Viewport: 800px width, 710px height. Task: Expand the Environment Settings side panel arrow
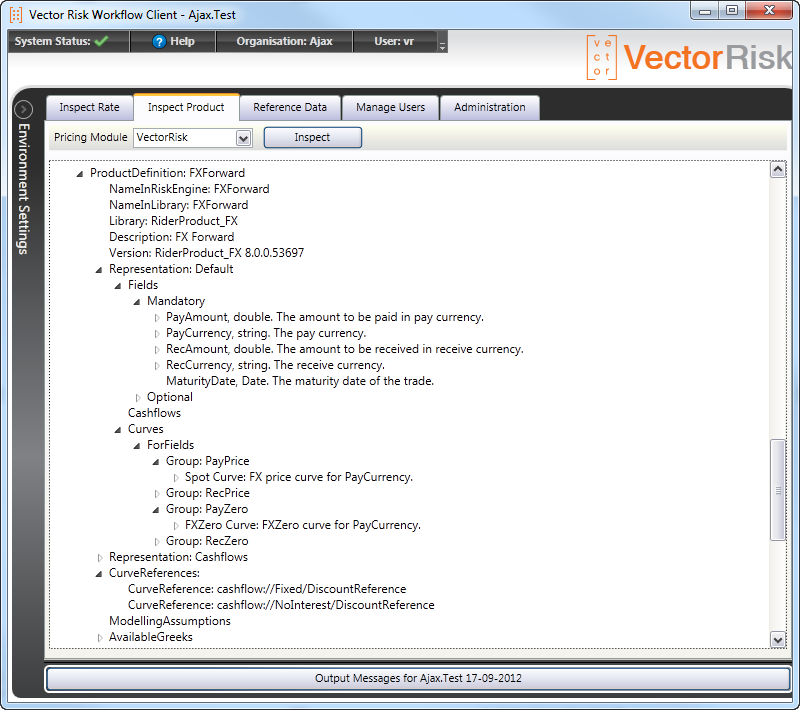coord(23,109)
